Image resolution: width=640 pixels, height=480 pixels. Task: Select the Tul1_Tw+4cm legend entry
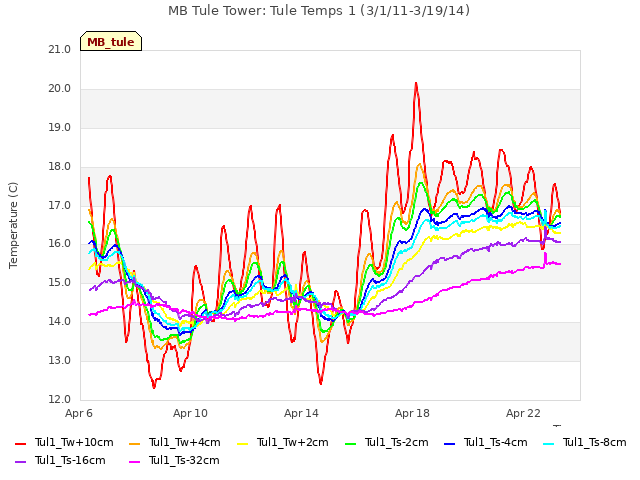click(175, 442)
